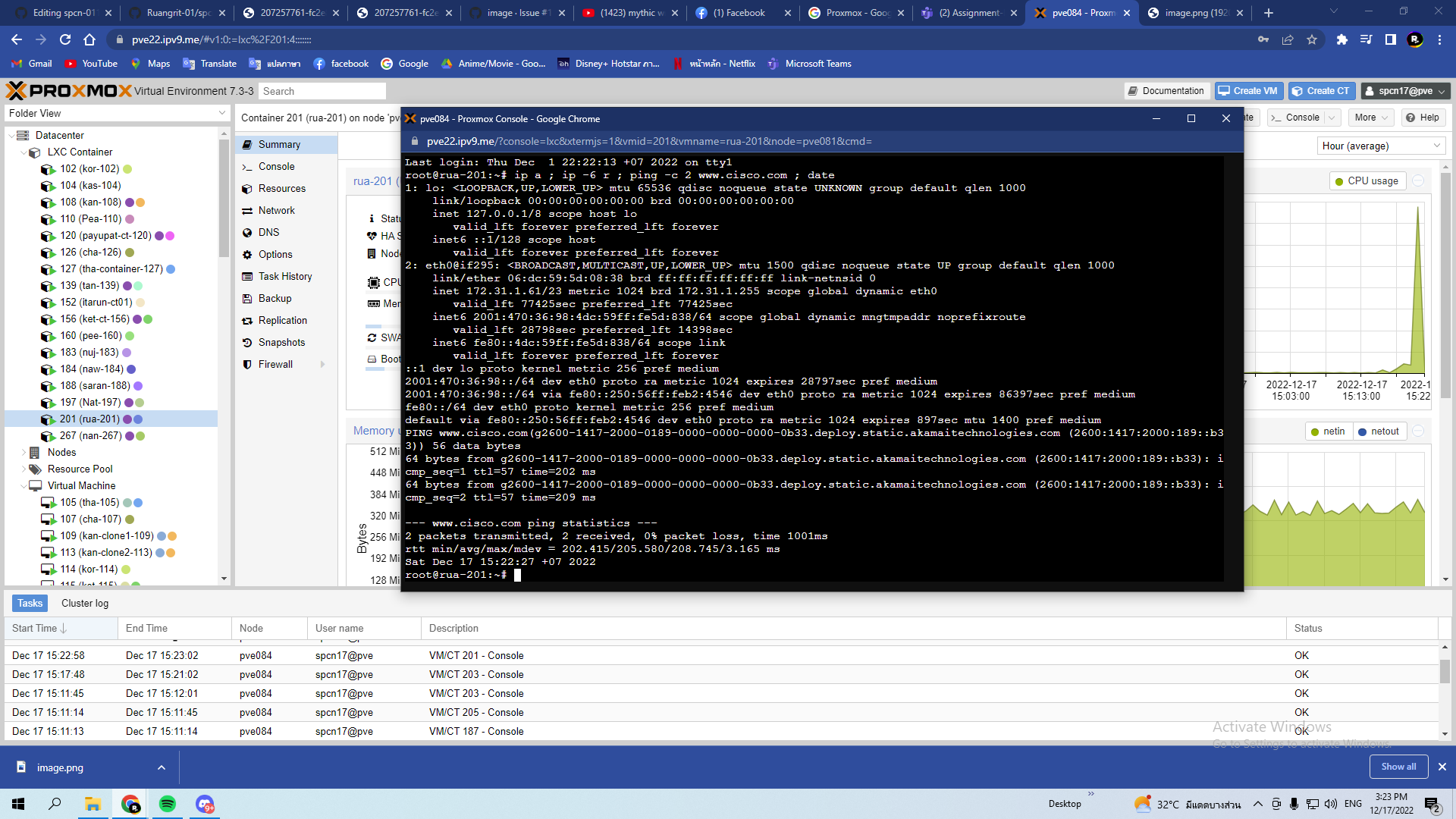This screenshot has width=1456, height=819.
Task: Collapse the LXC Container tree node
Action: point(24,152)
